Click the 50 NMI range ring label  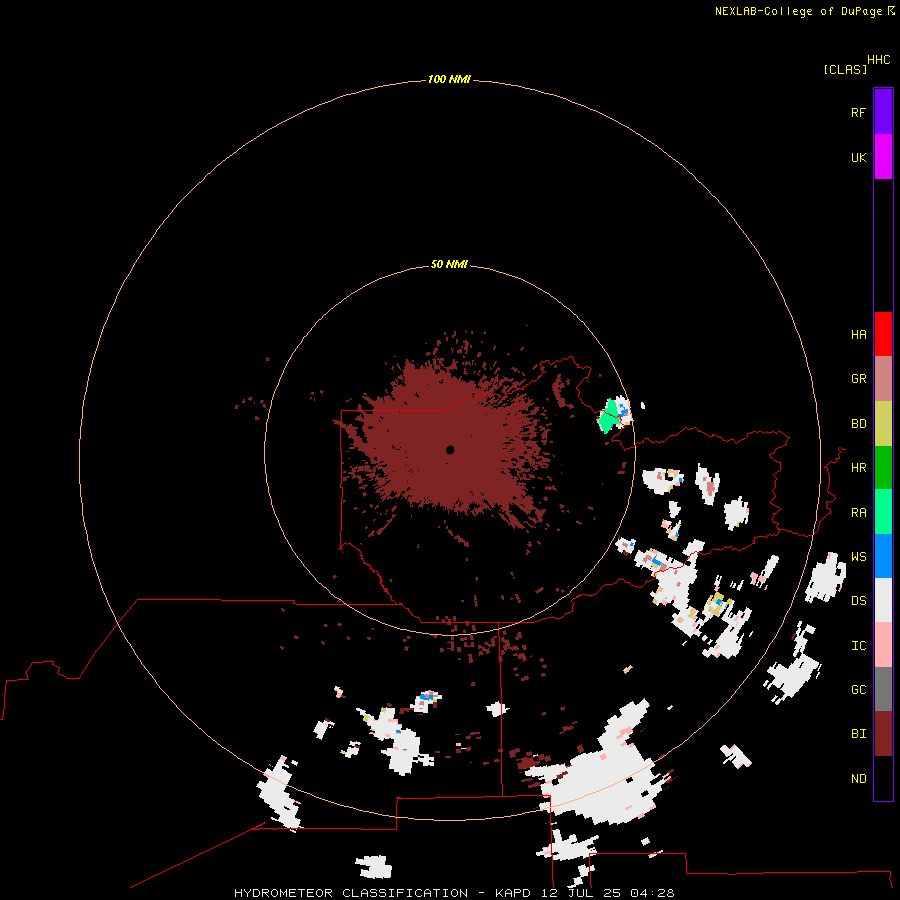pyautogui.click(x=449, y=264)
